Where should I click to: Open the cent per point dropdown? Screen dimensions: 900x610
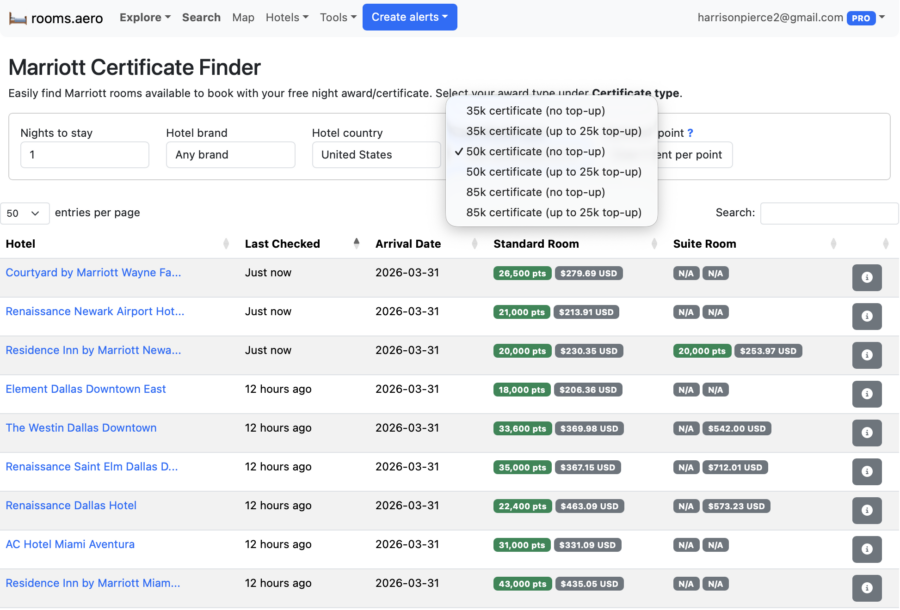pyautogui.click(x=695, y=155)
